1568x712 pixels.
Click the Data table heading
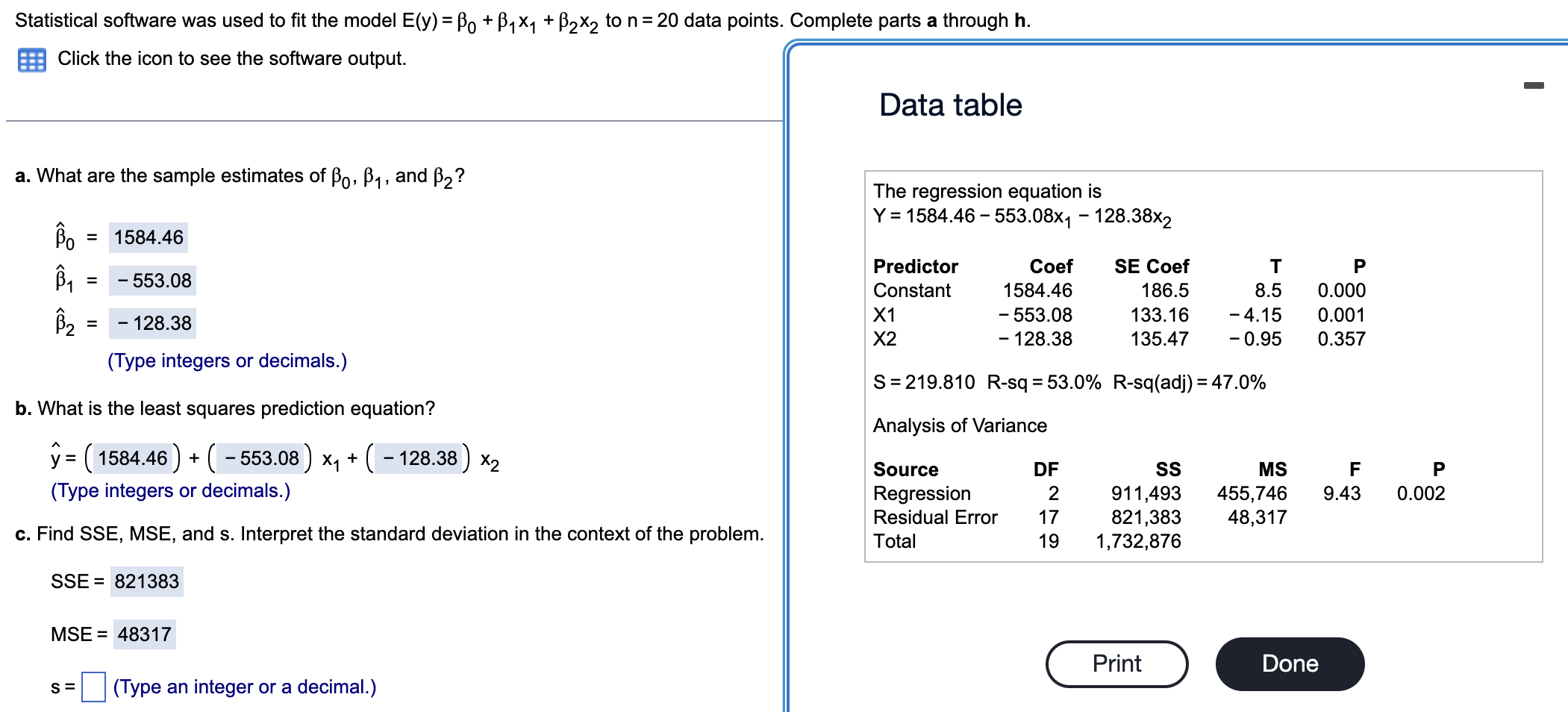click(950, 105)
